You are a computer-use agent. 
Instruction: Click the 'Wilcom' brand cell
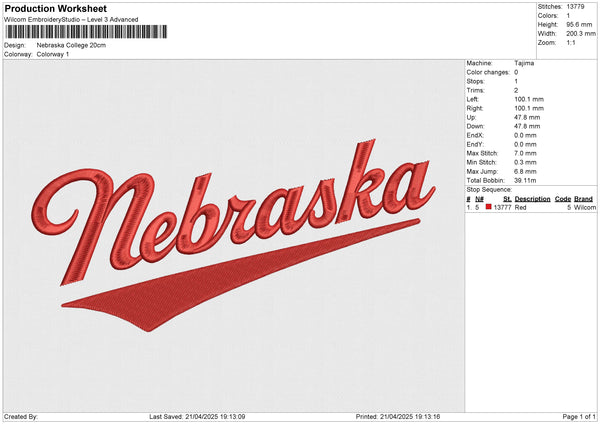coord(585,207)
